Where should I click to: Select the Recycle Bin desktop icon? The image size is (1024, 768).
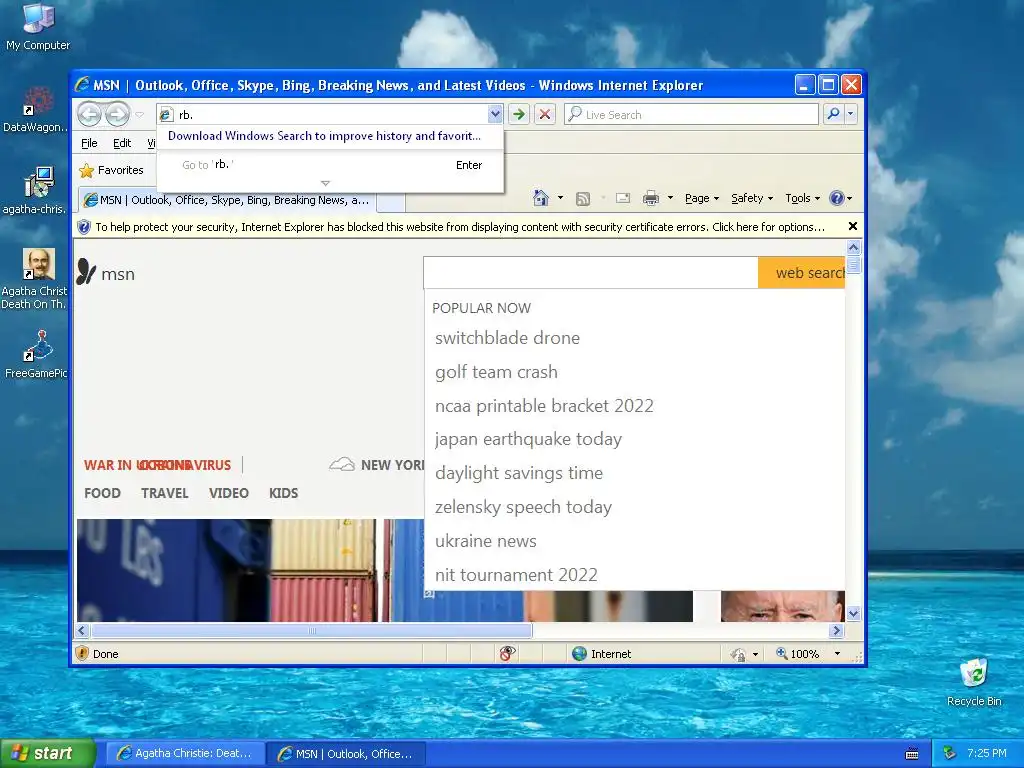coord(974,682)
